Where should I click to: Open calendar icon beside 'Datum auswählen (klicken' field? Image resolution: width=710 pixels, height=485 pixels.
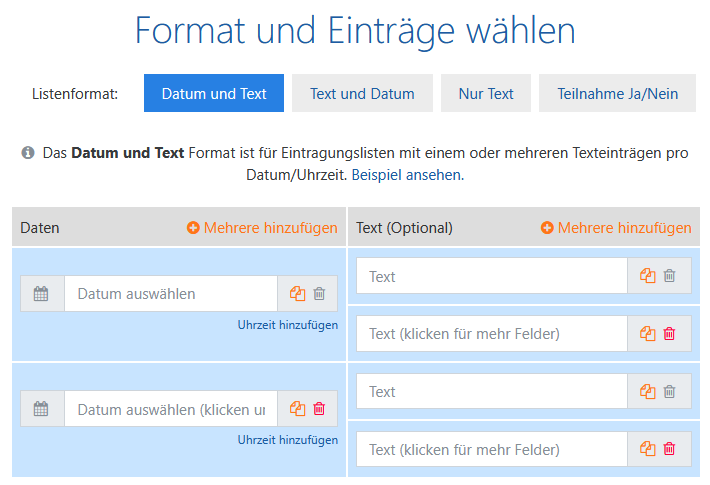tap(41, 409)
